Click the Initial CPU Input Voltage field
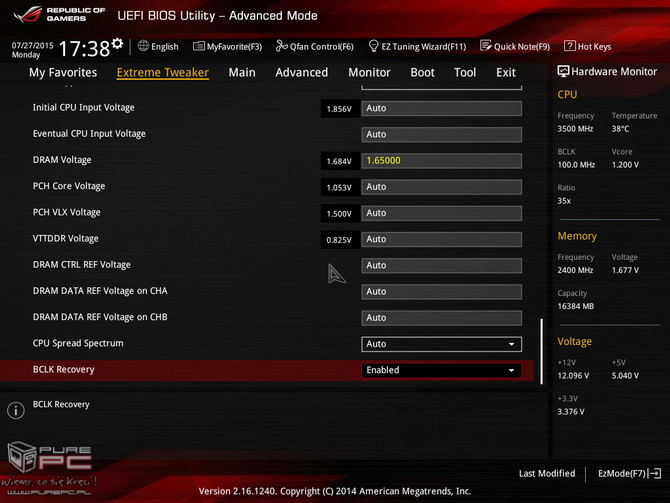This screenshot has height=503, width=670. (441, 108)
